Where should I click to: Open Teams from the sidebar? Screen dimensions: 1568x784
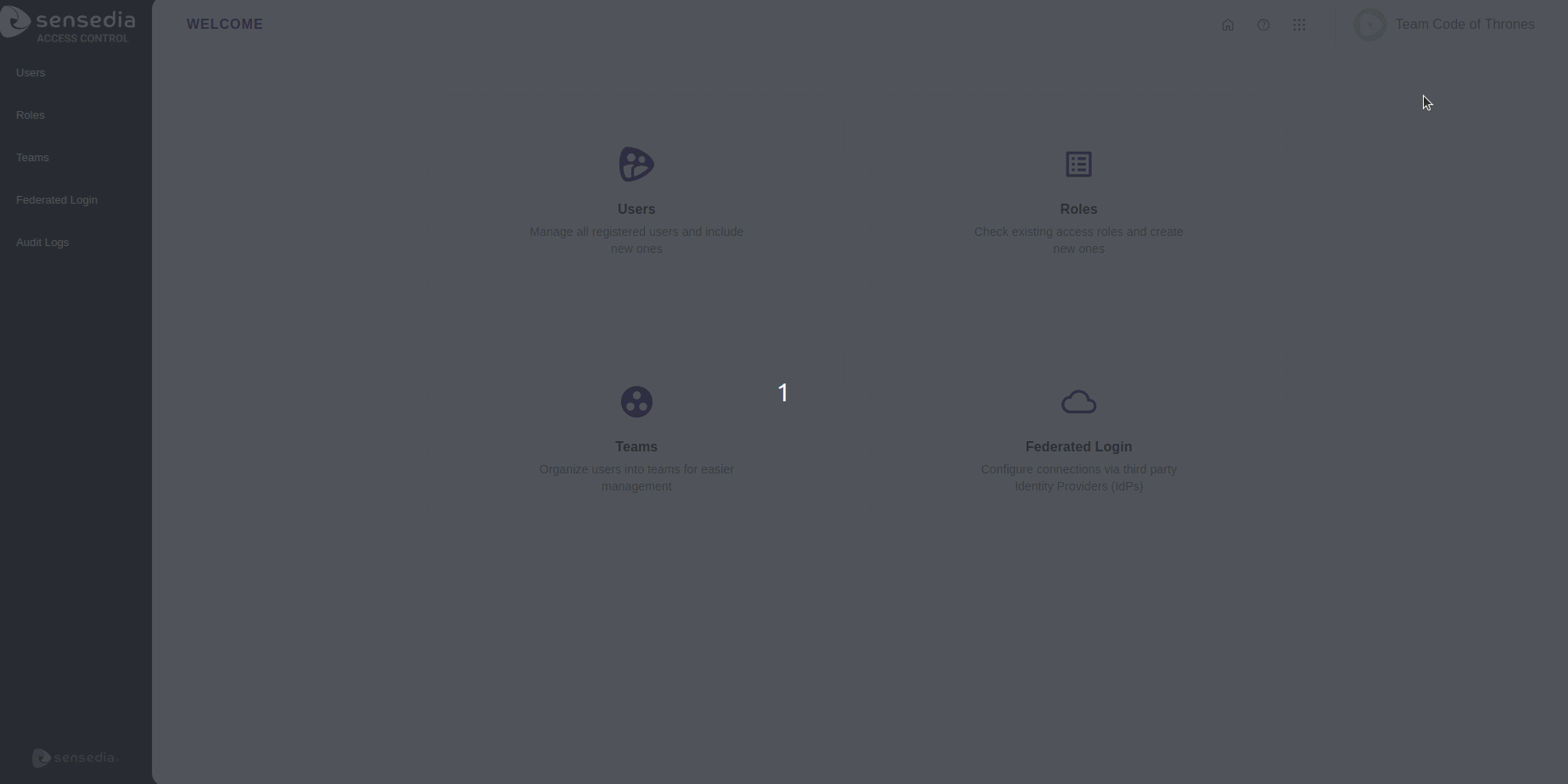[x=32, y=157]
